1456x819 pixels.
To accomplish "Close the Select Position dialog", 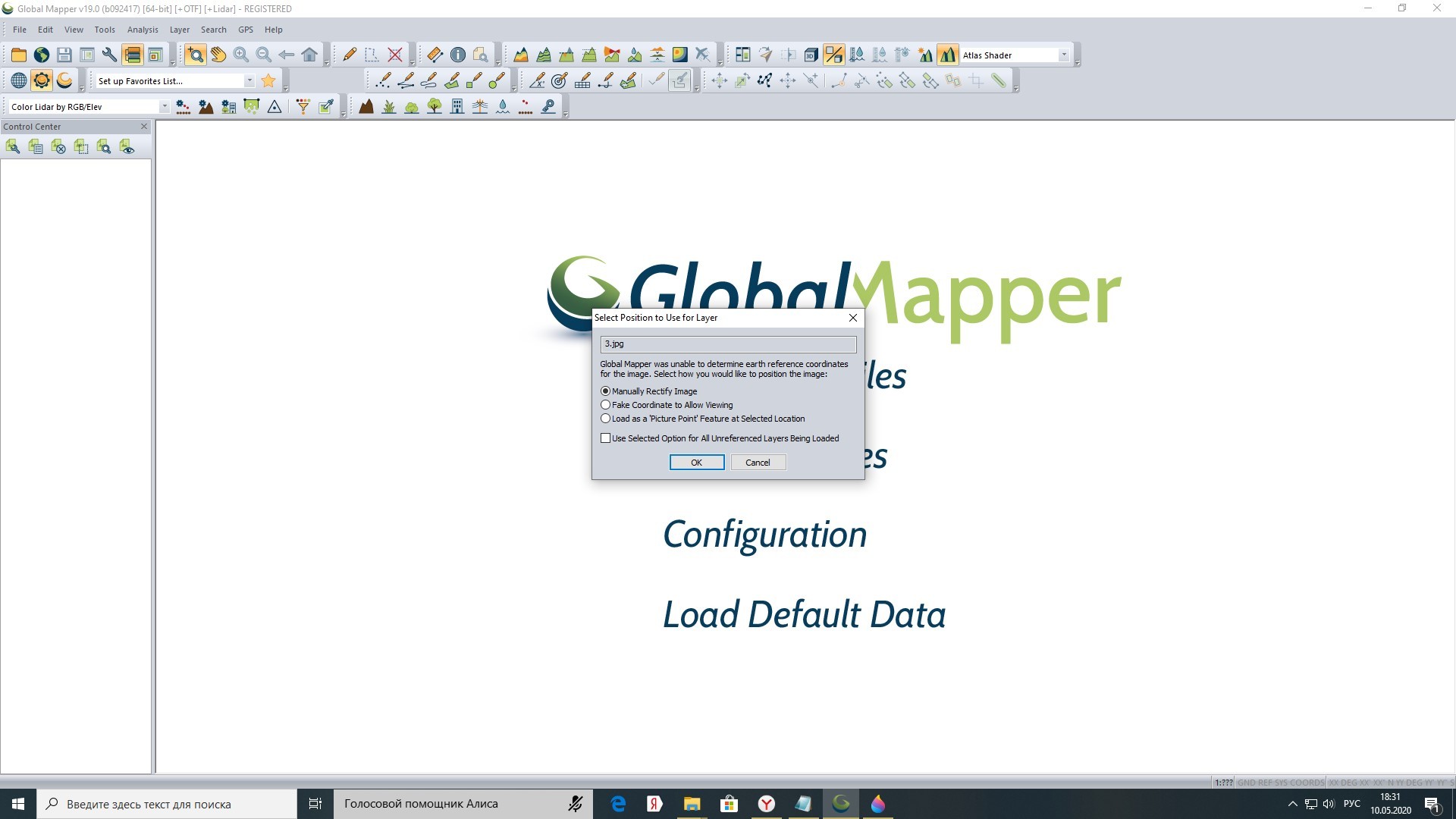I will (x=853, y=318).
